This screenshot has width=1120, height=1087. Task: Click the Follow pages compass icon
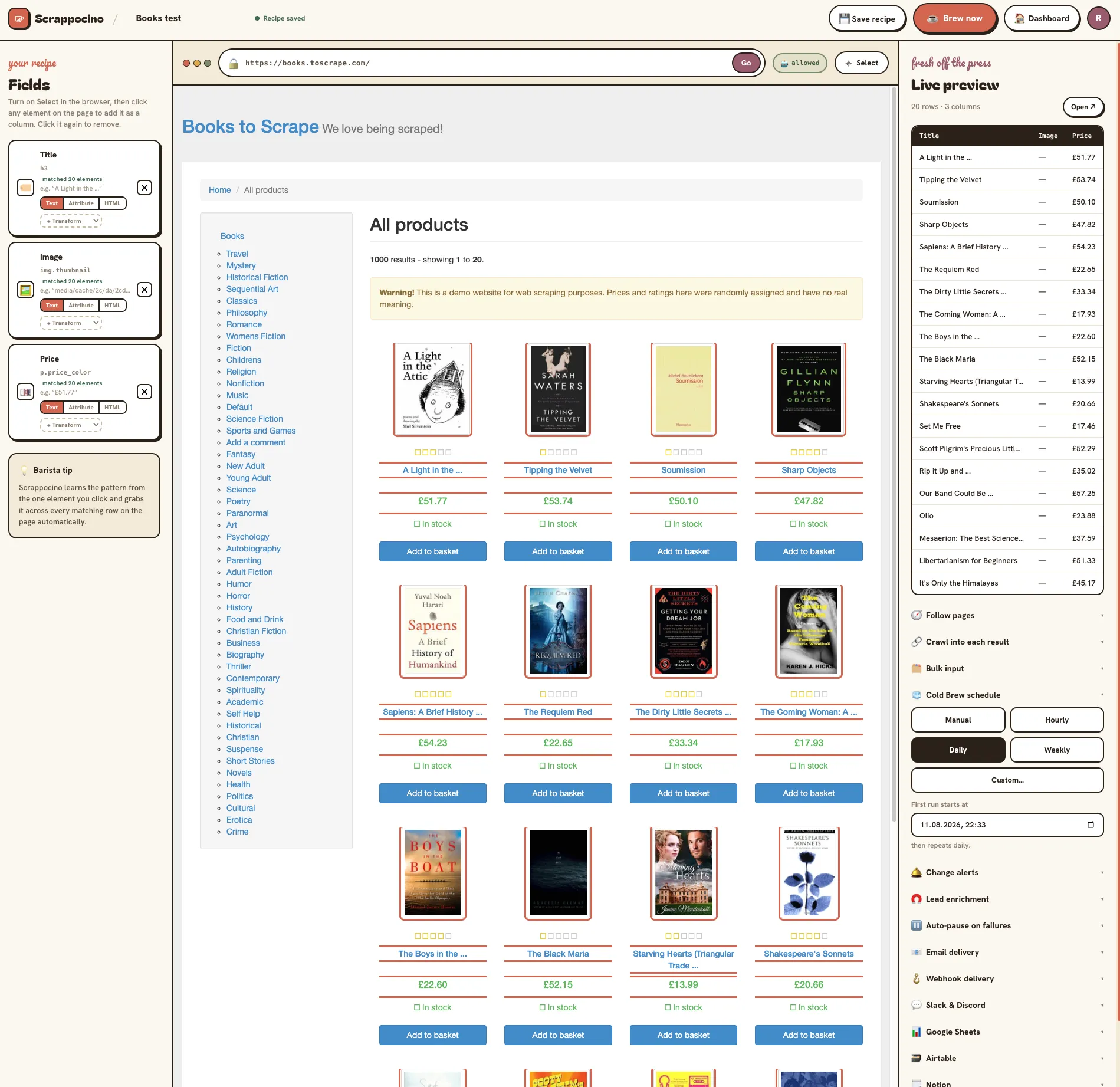[917, 615]
